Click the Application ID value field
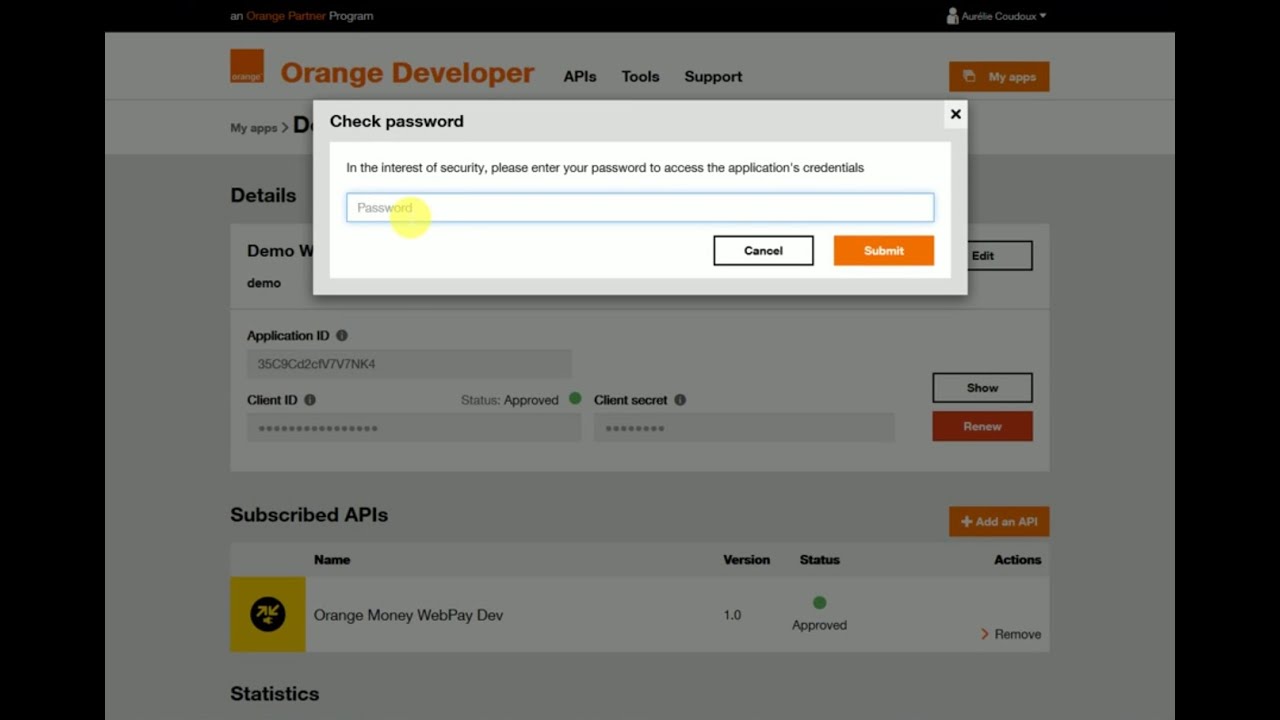 pos(409,364)
